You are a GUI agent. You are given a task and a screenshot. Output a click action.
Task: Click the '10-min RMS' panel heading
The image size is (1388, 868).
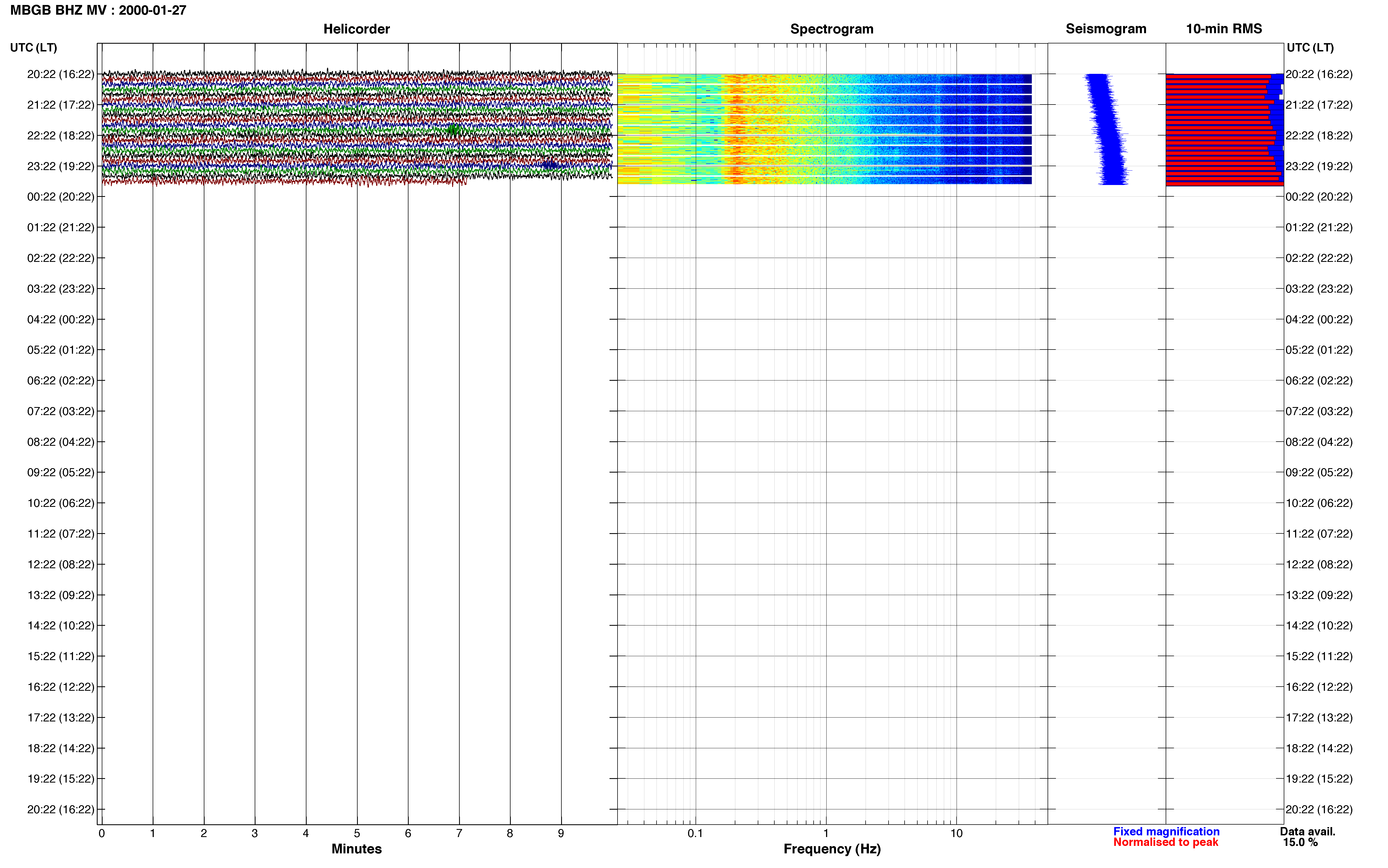click(1224, 29)
